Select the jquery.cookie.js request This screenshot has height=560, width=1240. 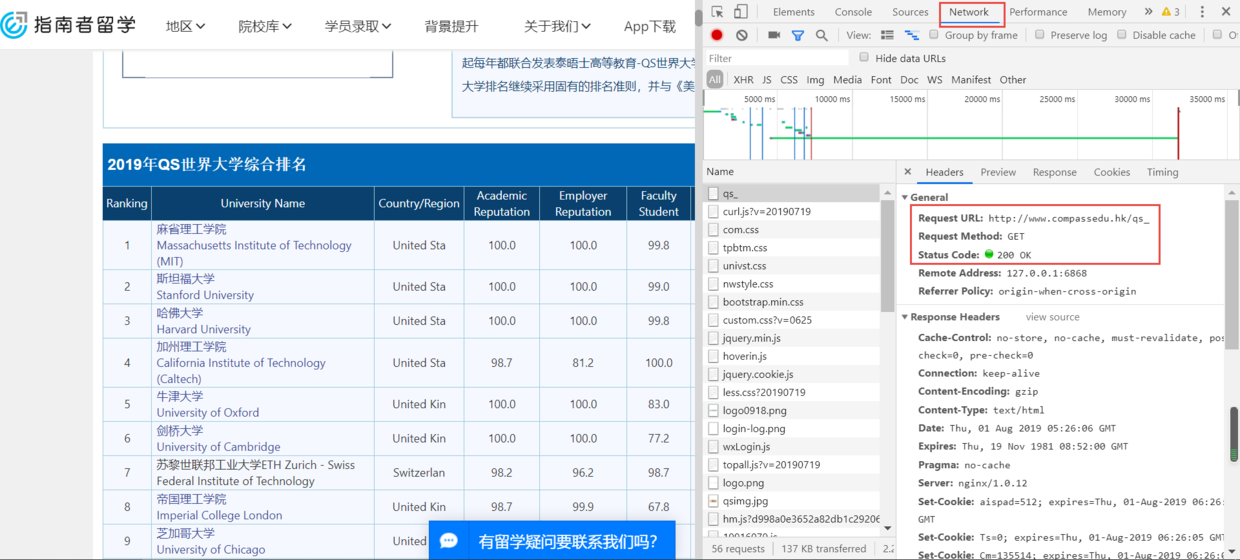pyautogui.click(x=791, y=374)
